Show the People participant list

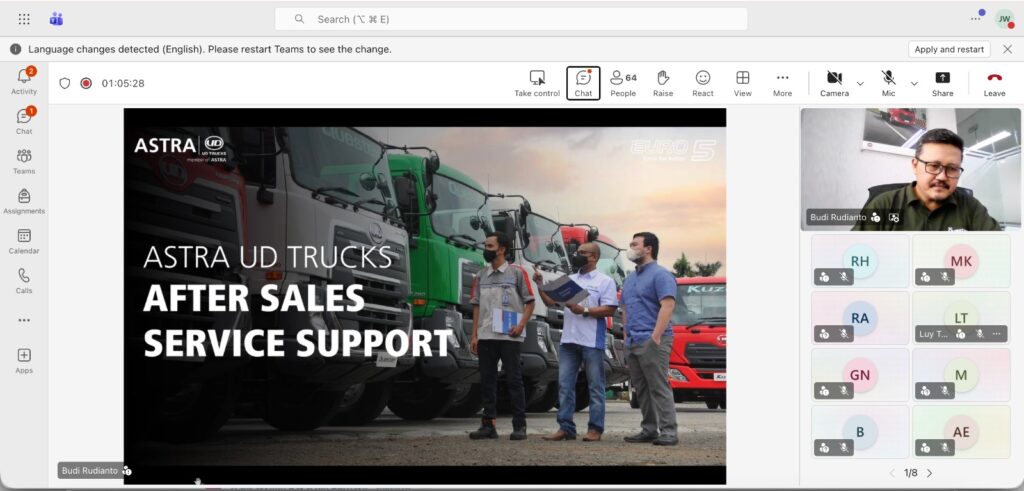tap(623, 84)
